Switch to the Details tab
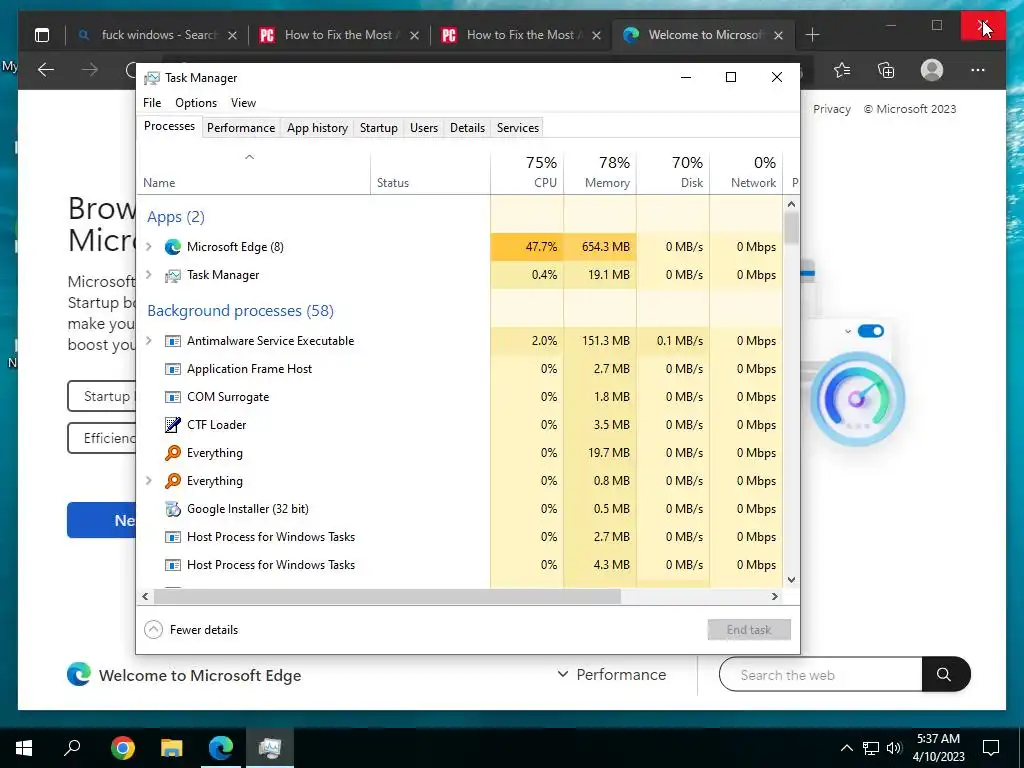1024x768 pixels. [468, 128]
